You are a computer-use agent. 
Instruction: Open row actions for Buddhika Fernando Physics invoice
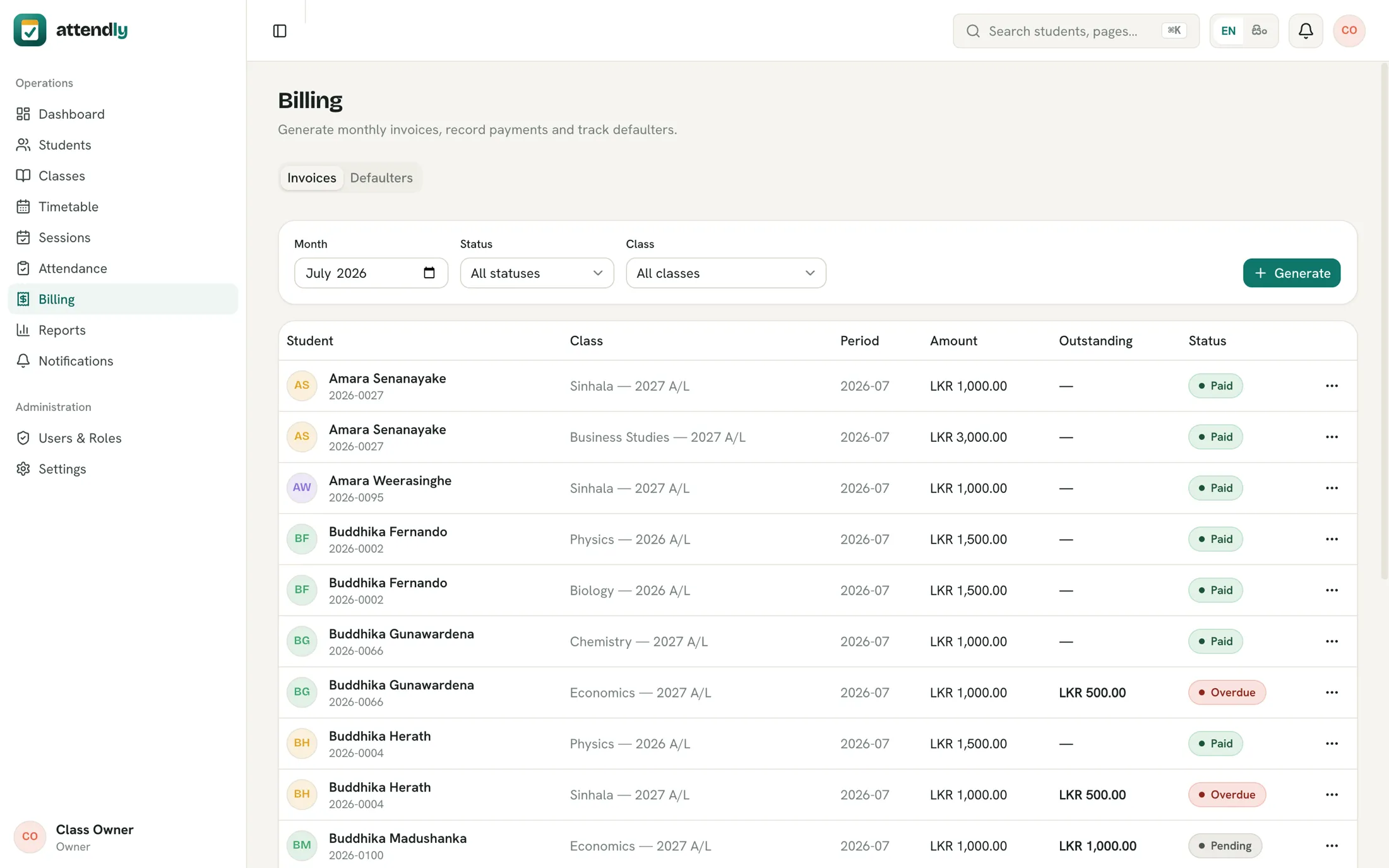[1332, 539]
